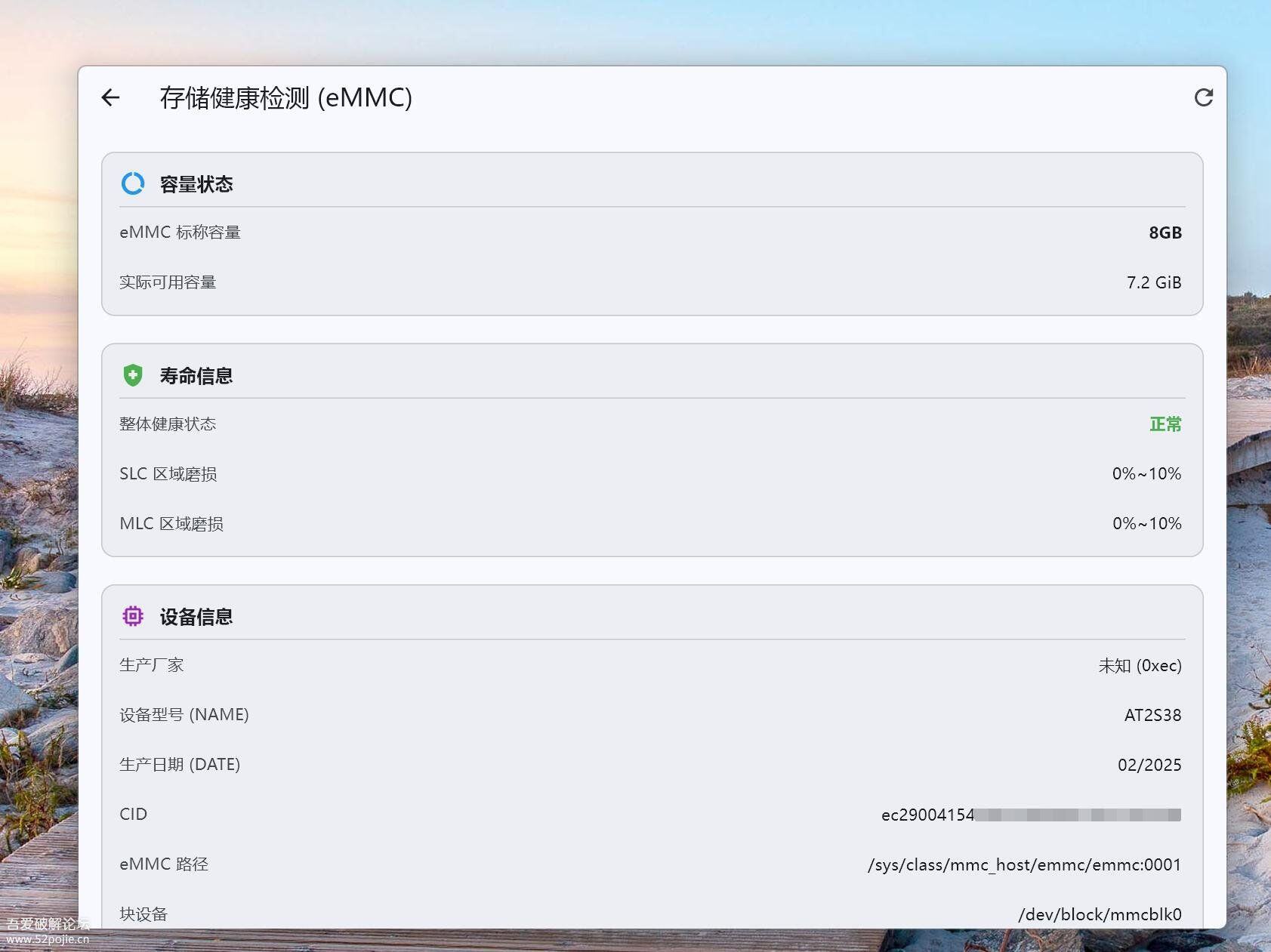The image size is (1271, 952).
Task: Click the capacity status ring icon
Action: click(133, 183)
